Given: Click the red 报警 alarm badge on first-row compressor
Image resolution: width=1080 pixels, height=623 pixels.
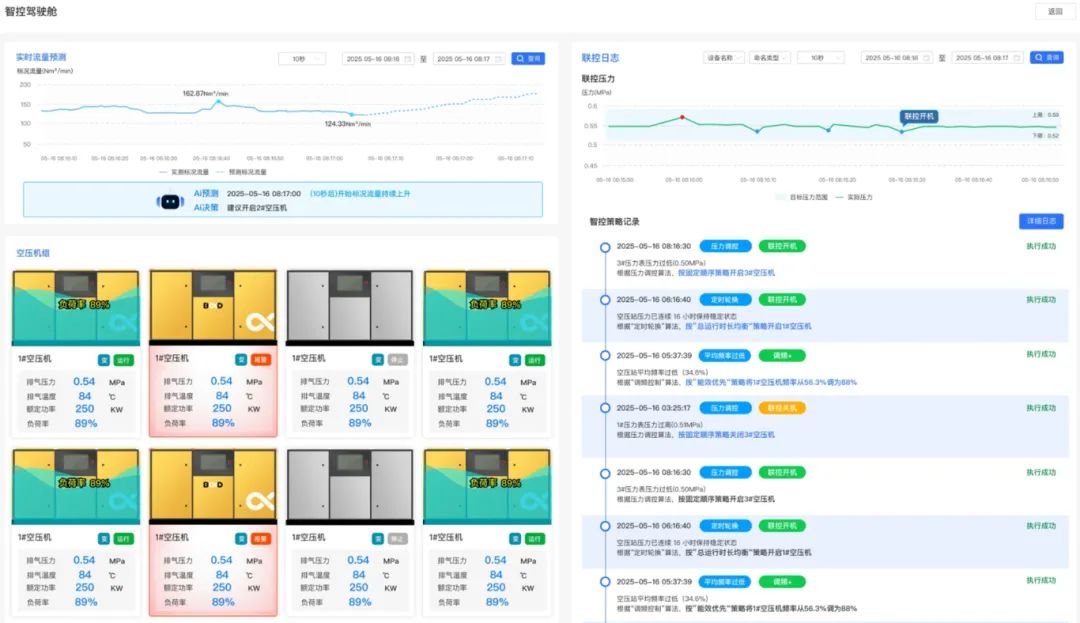Looking at the screenshot, I should pyautogui.click(x=260, y=359).
